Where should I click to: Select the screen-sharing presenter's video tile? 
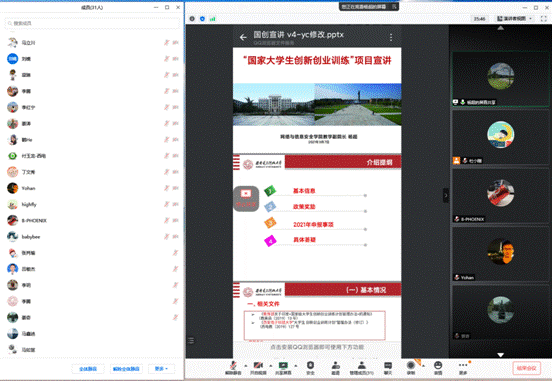[500, 79]
